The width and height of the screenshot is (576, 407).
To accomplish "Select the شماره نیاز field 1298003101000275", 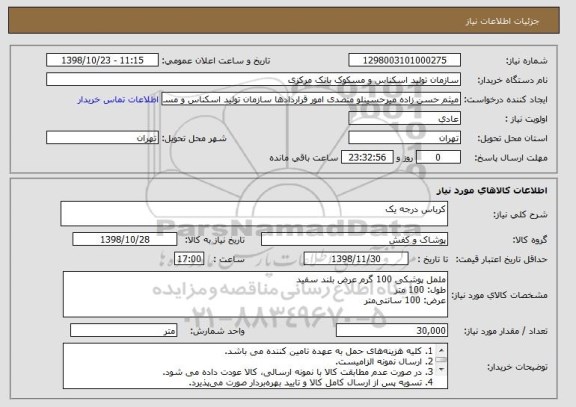I will coord(404,60).
